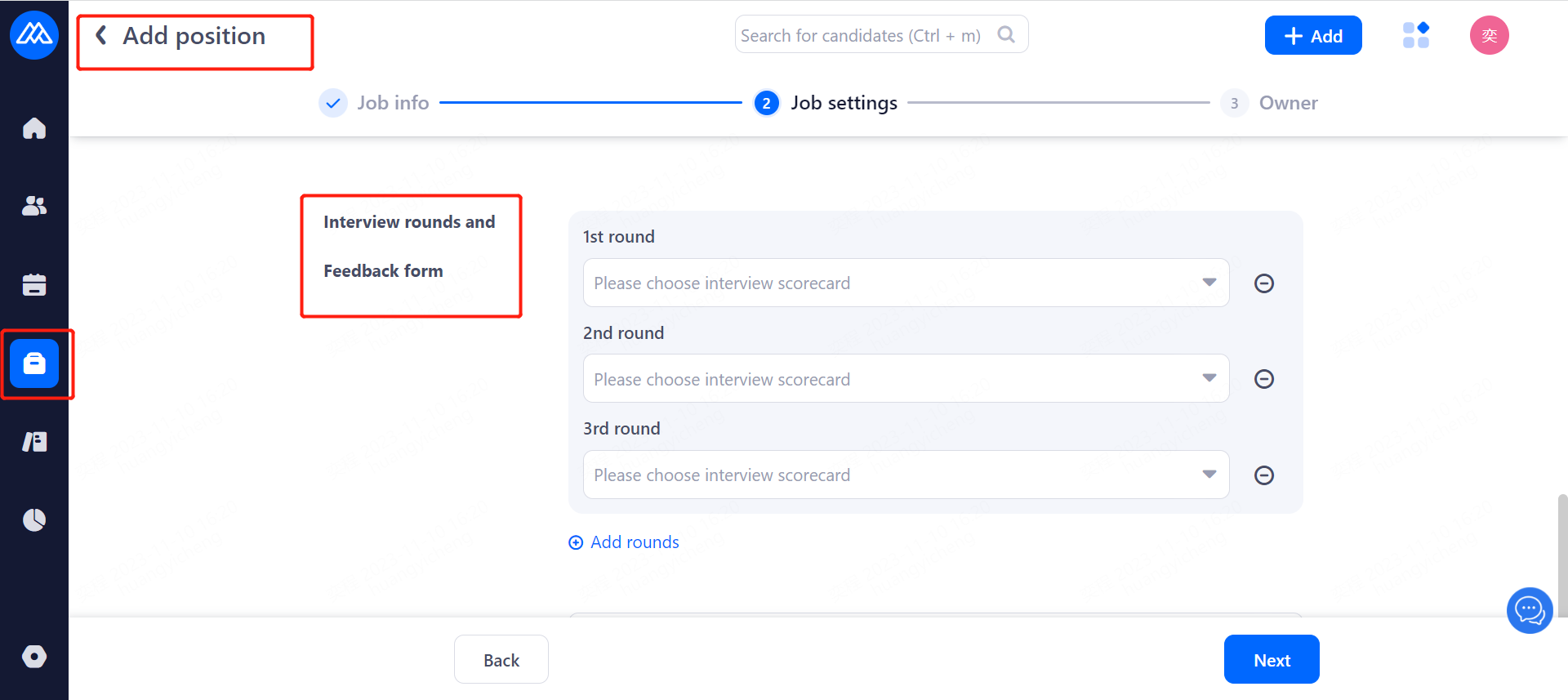Open the apps grid icon

point(1415,35)
